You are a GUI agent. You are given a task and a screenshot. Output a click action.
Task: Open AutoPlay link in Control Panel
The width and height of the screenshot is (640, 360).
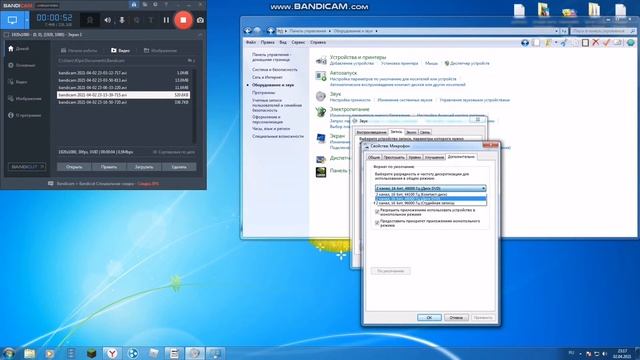coord(343,73)
